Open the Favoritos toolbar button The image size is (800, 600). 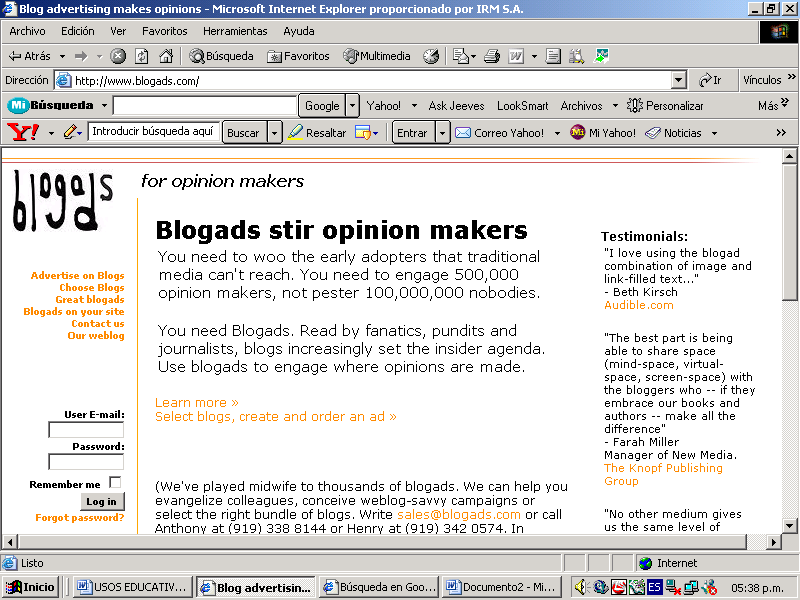298,56
